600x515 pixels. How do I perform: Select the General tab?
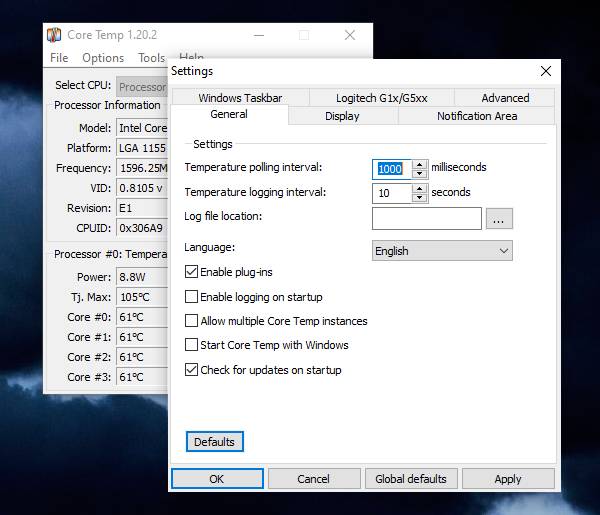[229, 114]
